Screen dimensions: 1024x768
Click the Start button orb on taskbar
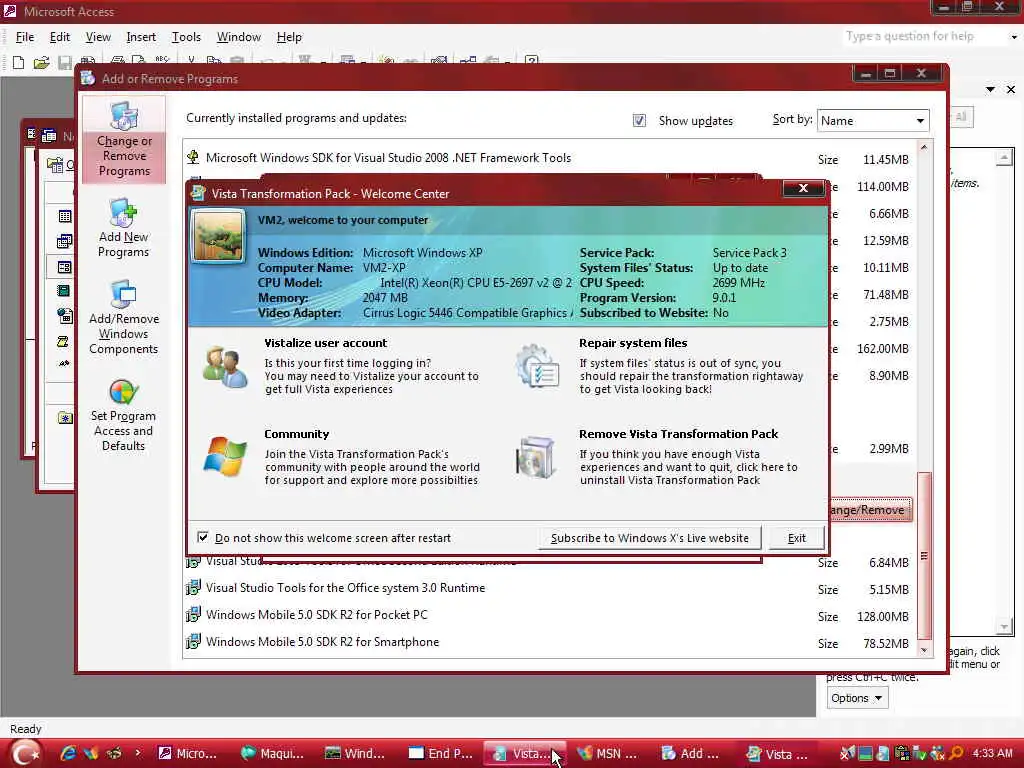click(x=26, y=753)
